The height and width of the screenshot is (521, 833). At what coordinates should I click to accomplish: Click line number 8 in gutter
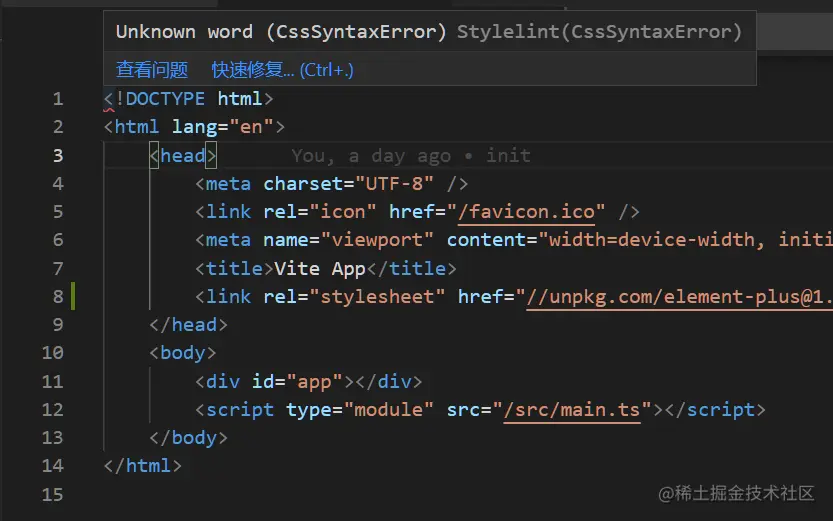pyautogui.click(x=57, y=297)
